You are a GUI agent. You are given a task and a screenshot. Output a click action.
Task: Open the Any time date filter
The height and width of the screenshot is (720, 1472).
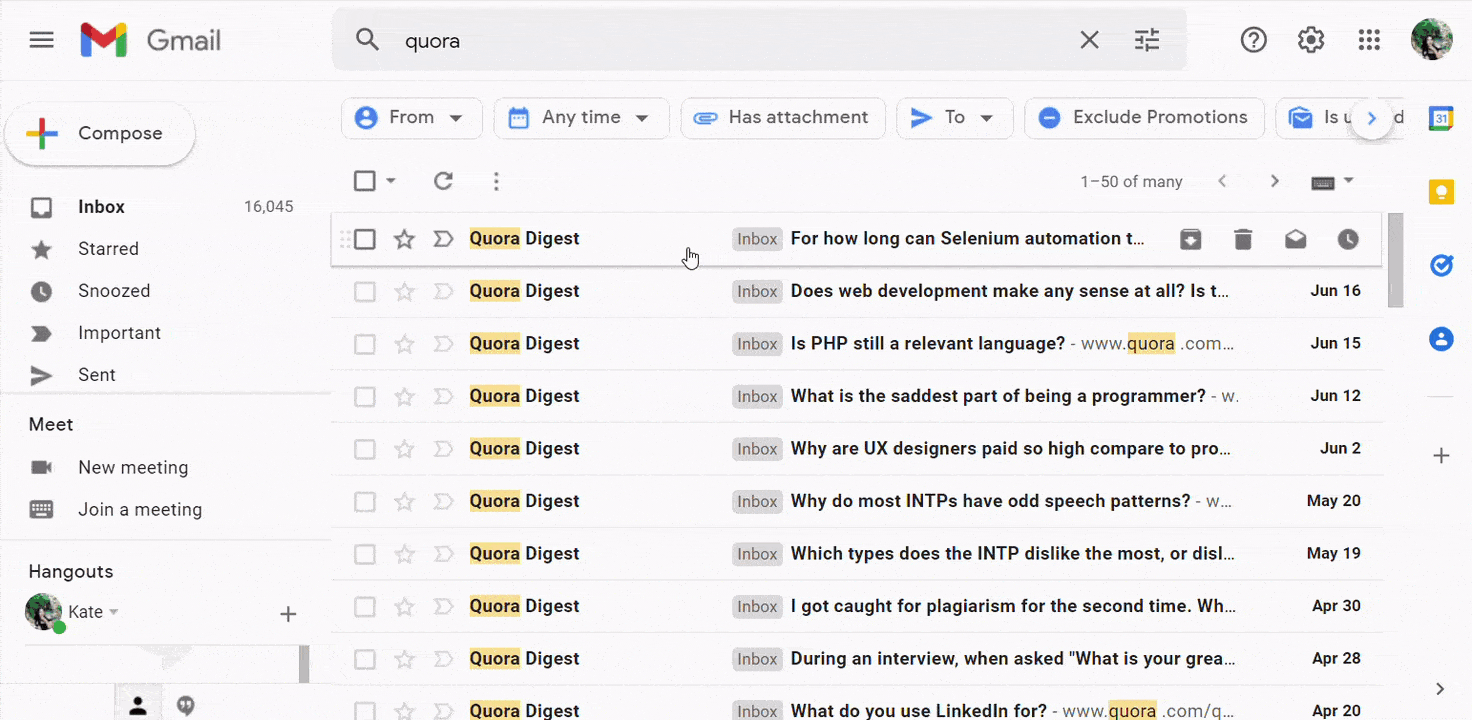tap(579, 118)
